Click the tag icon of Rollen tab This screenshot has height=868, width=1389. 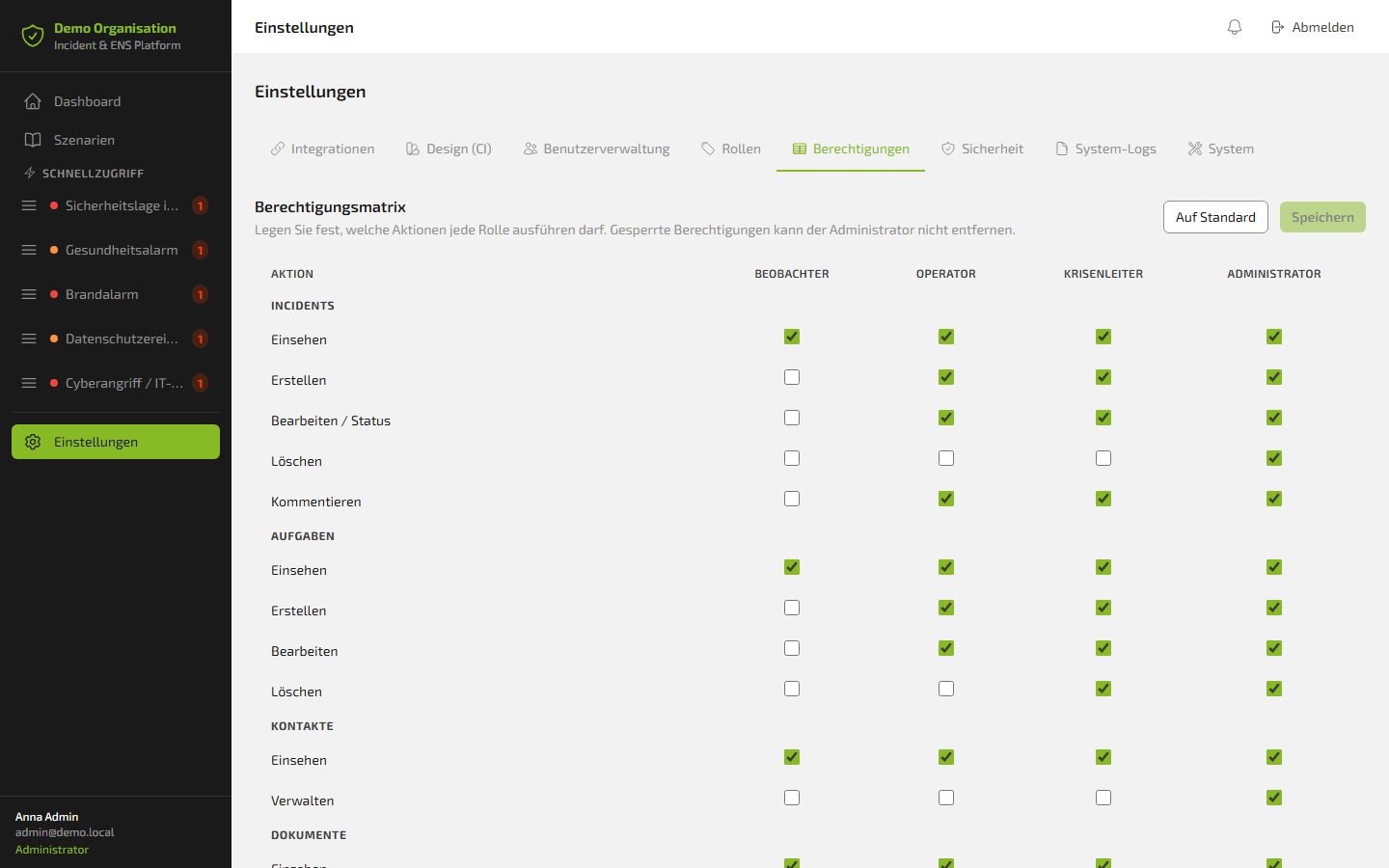point(708,149)
